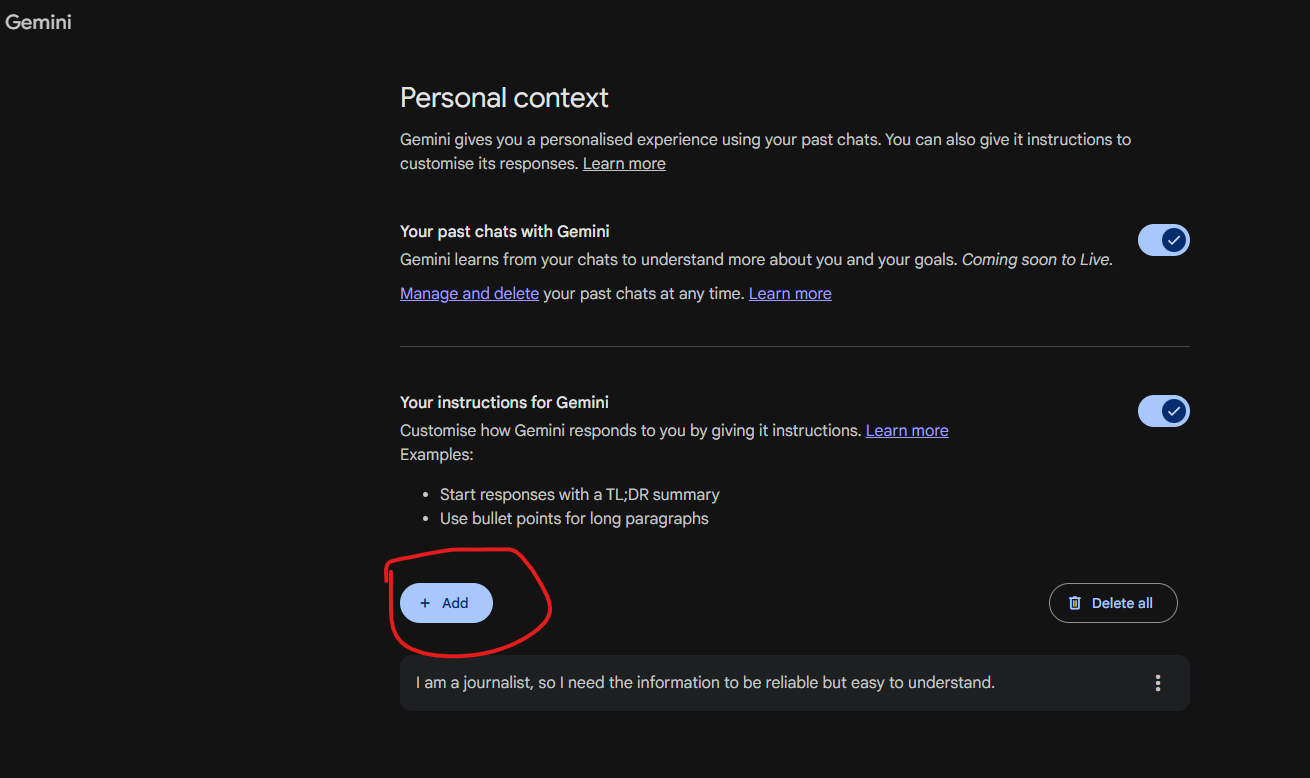This screenshot has height=778, width=1310.
Task: Click the Gemini logo in the top corner
Action: coord(38,22)
